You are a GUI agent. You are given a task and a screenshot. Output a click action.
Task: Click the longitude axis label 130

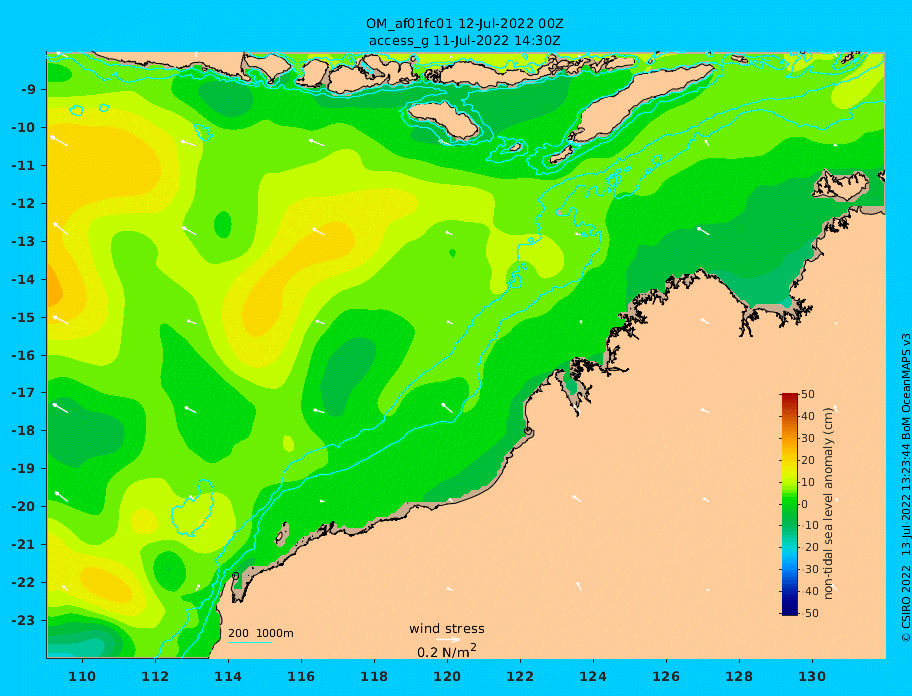point(812,676)
